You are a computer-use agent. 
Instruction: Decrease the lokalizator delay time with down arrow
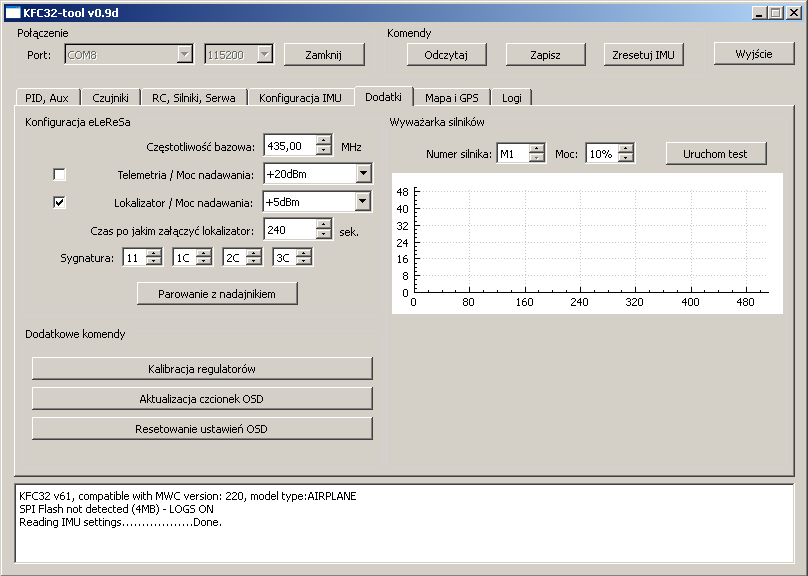tap(323, 235)
